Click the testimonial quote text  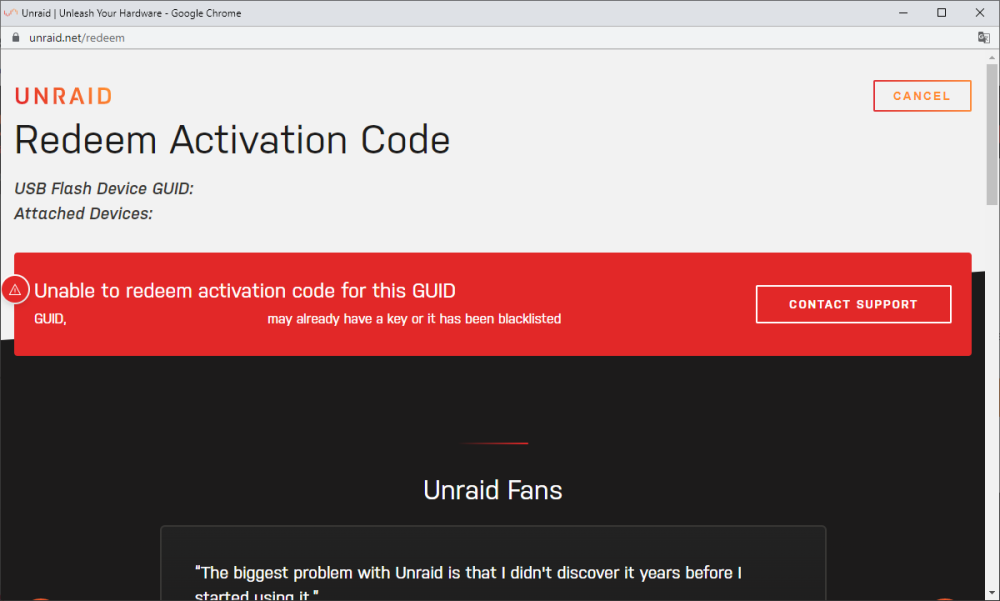[468, 582]
